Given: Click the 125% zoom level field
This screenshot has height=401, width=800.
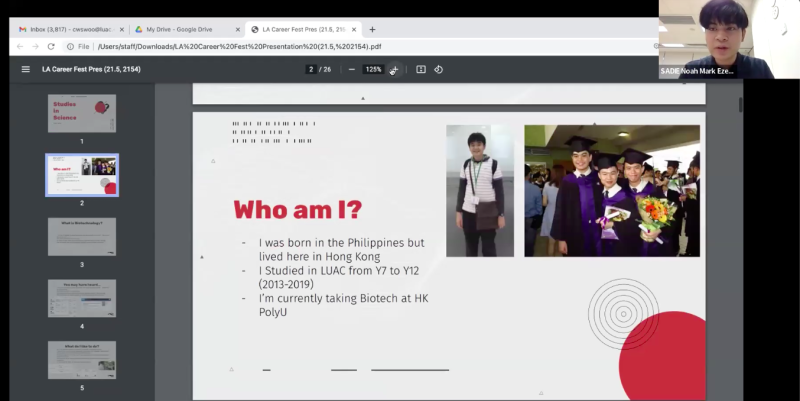Looking at the screenshot, I should (x=373, y=69).
